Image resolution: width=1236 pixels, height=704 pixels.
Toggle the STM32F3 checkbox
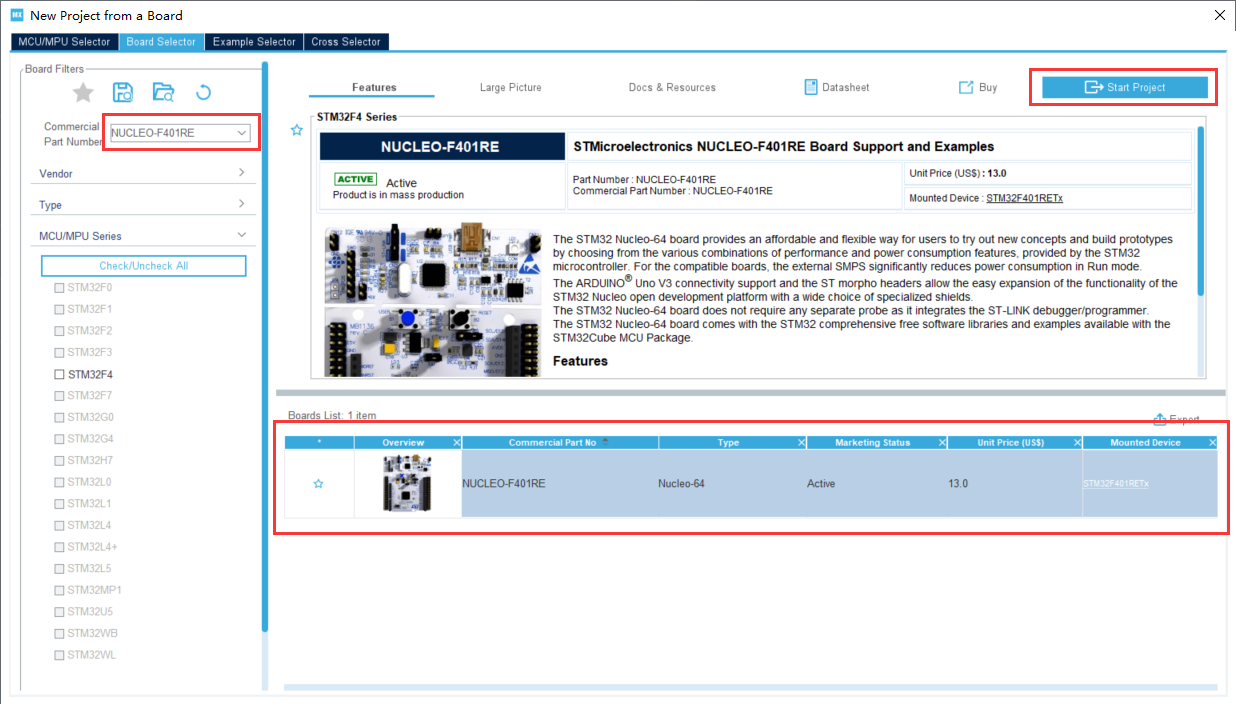click(x=59, y=352)
